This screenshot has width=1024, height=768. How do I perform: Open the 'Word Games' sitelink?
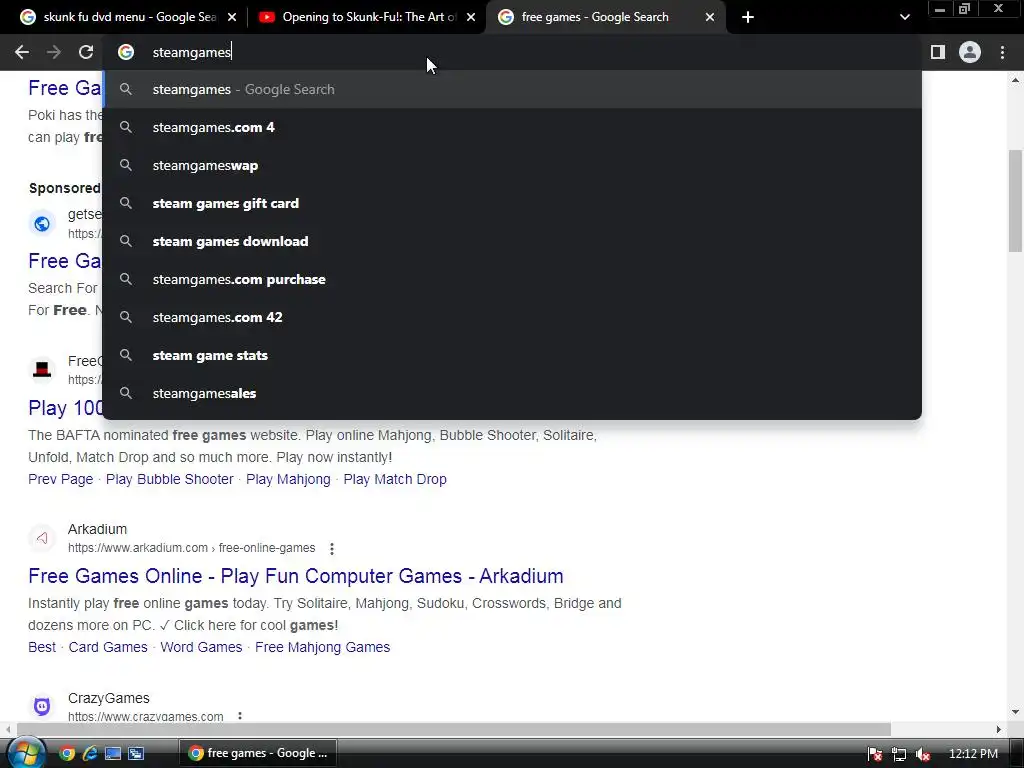201,647
